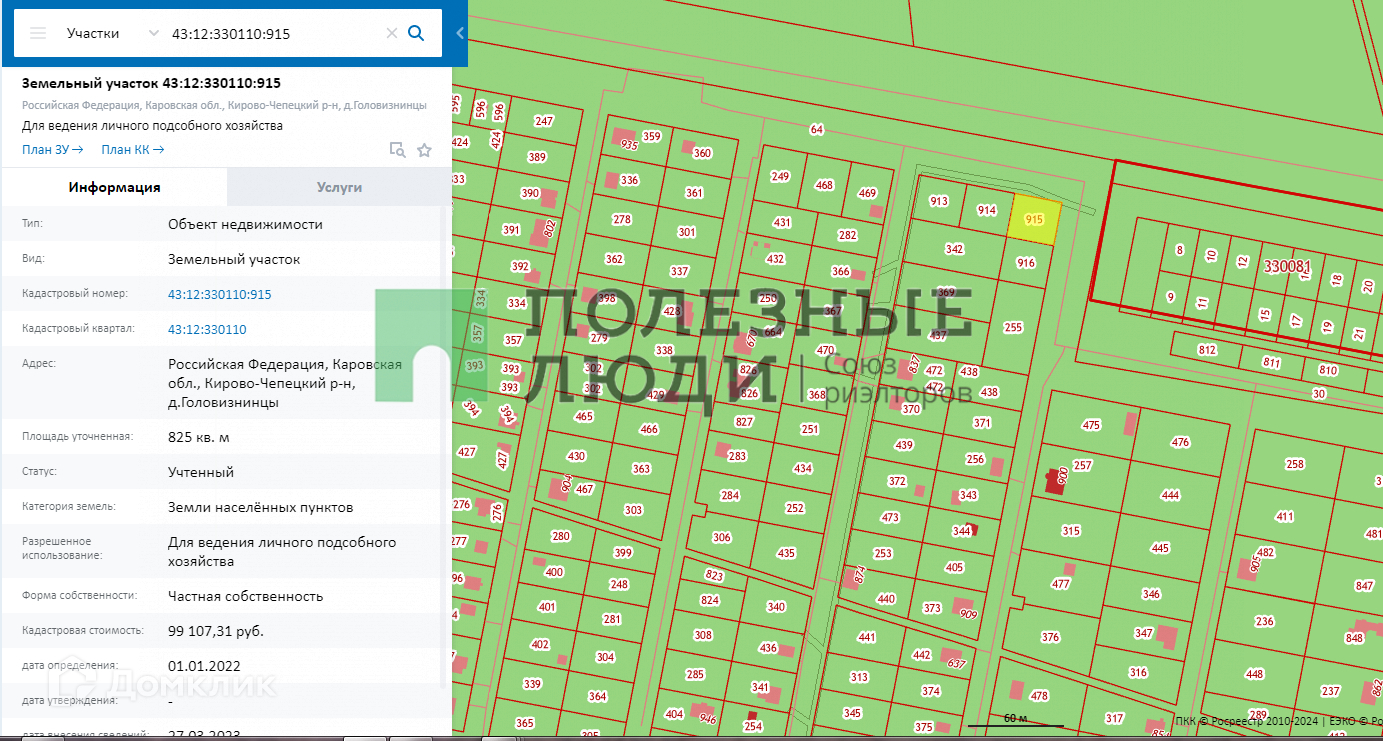Click the cadastral number link 43:12:330110:915

click(220, 294)
